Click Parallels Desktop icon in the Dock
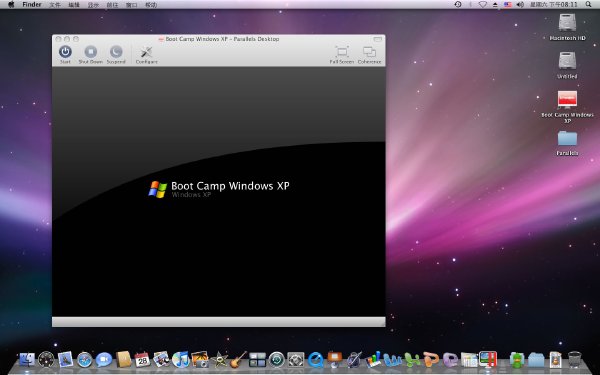The height and width of the screenshot is (375, 600). [x=488, y=359]
